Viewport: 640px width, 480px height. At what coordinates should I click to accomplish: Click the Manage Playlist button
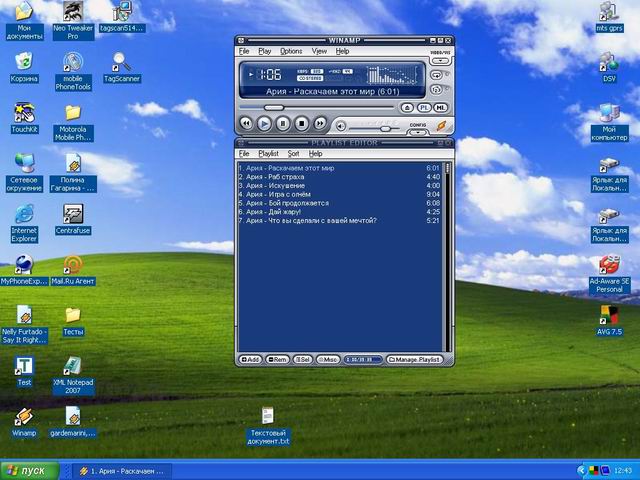[414, 359]
